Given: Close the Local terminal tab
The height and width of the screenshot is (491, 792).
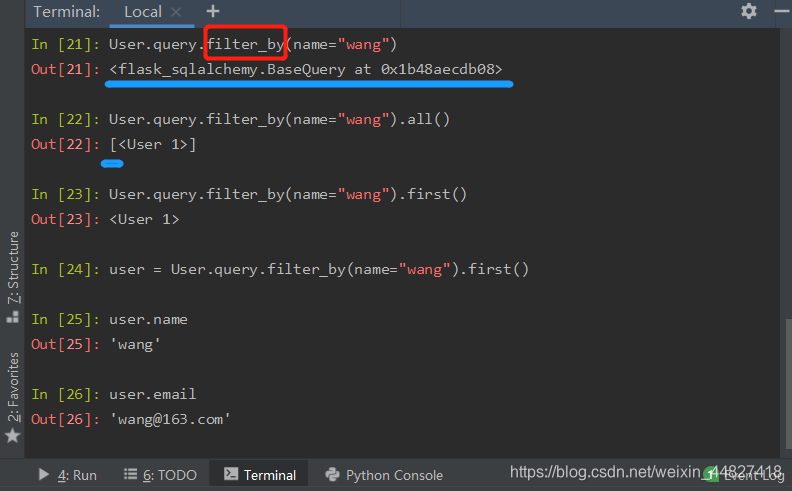Looking at the screenshot, I should click(x=176, y=12).
